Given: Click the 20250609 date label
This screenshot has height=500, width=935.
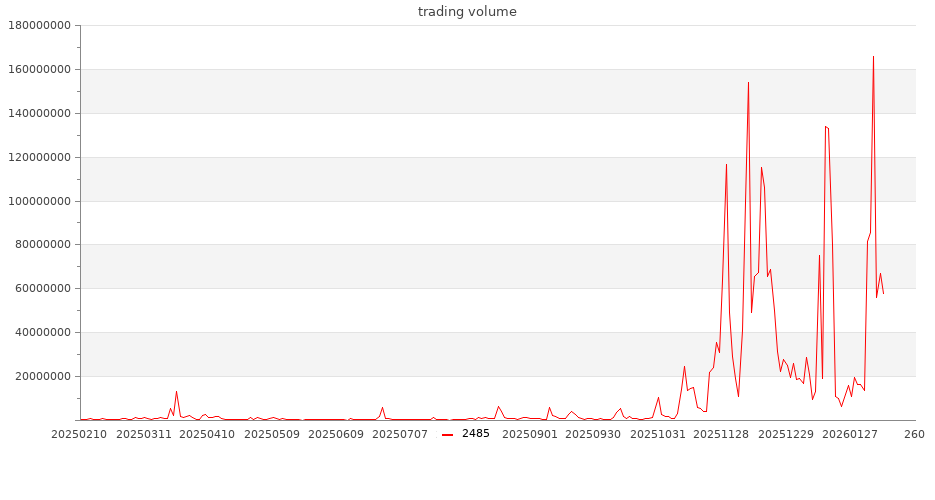Looking at the screenshot, I should [336, 435].
